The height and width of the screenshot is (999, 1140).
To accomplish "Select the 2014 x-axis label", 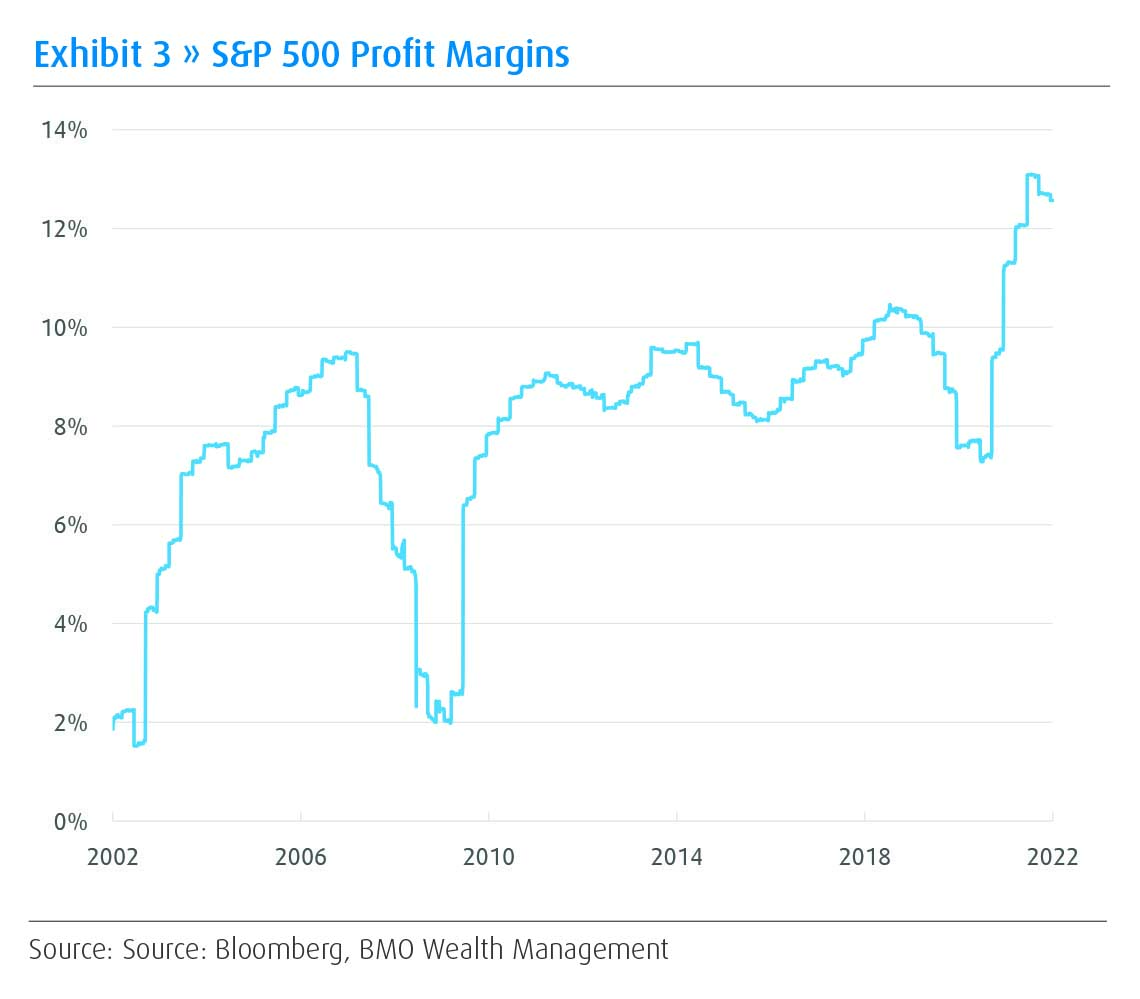I will tap(676, 857).
